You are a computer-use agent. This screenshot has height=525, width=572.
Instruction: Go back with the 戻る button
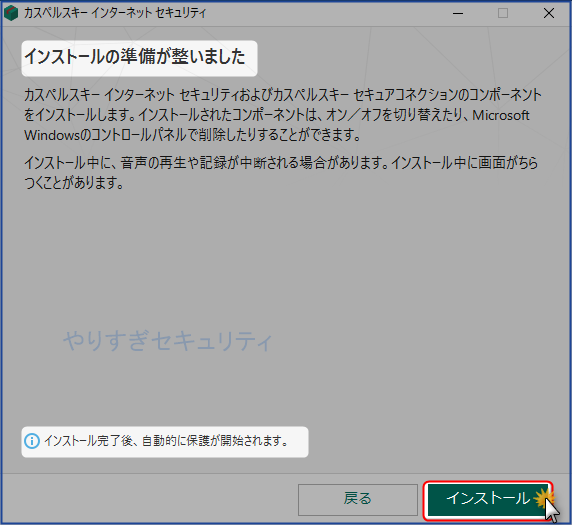tap(358, 499)
